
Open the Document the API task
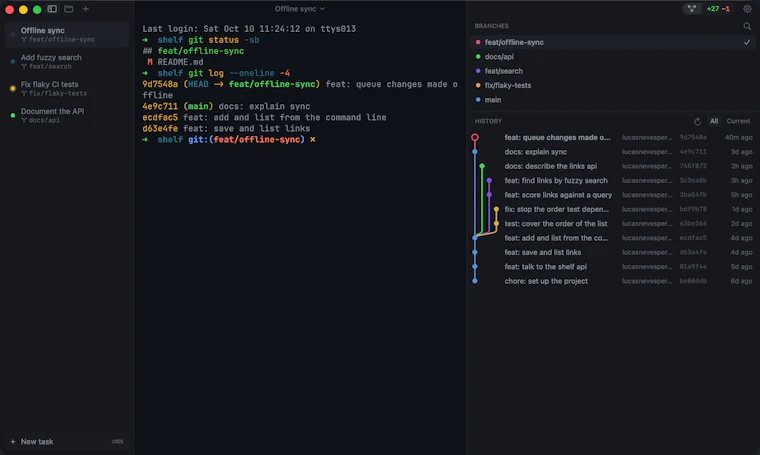coord(67,115)
